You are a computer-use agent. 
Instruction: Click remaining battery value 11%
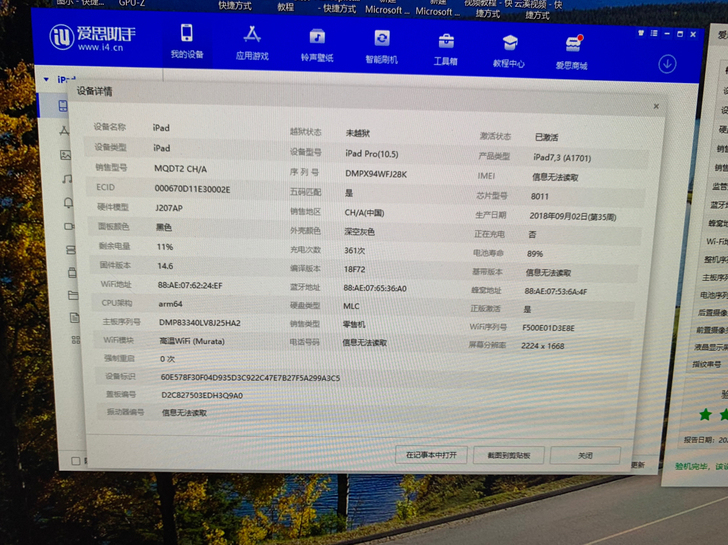pos(165,247)
